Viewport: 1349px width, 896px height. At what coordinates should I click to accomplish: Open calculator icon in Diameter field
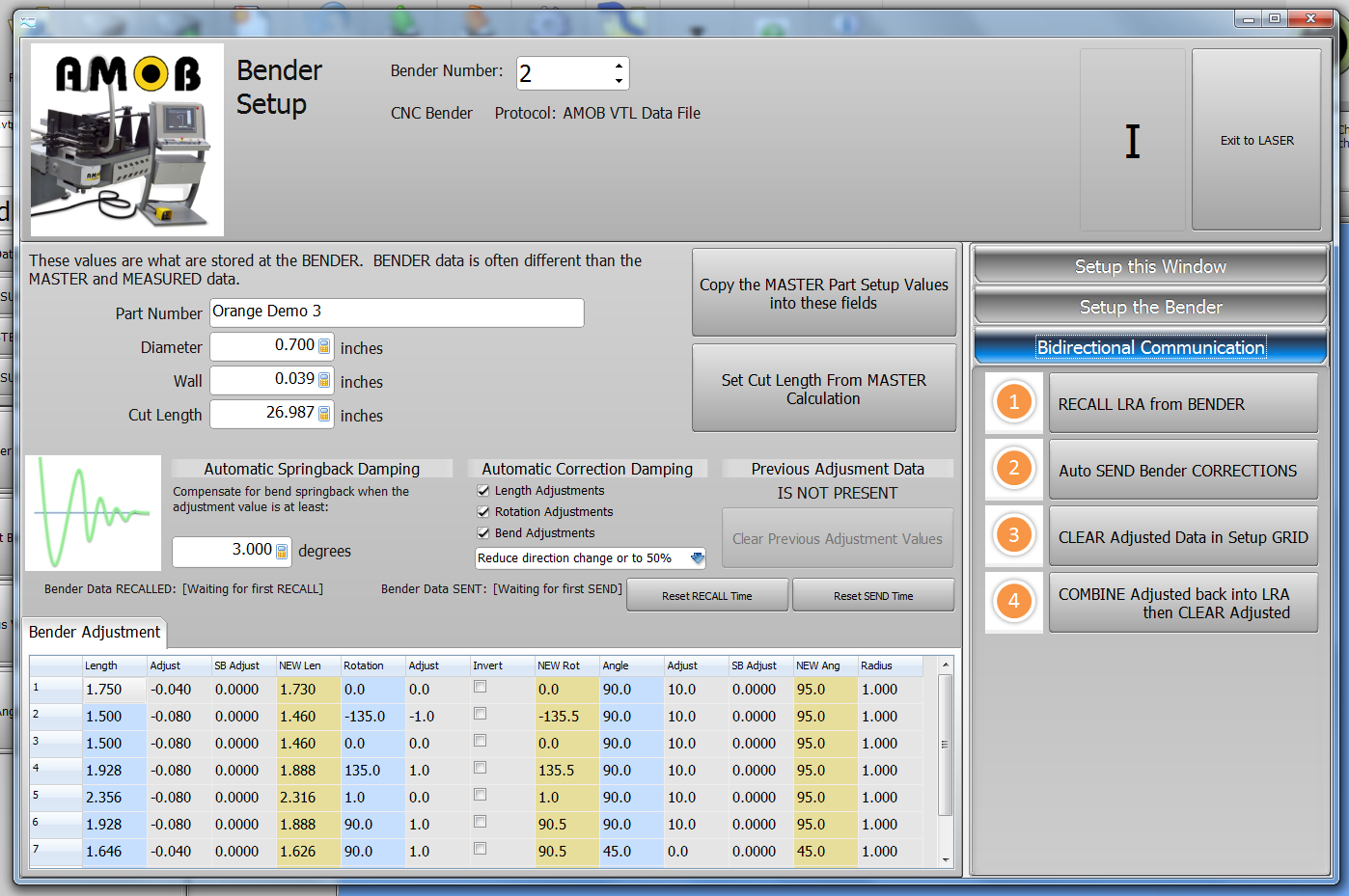(324, 347)
